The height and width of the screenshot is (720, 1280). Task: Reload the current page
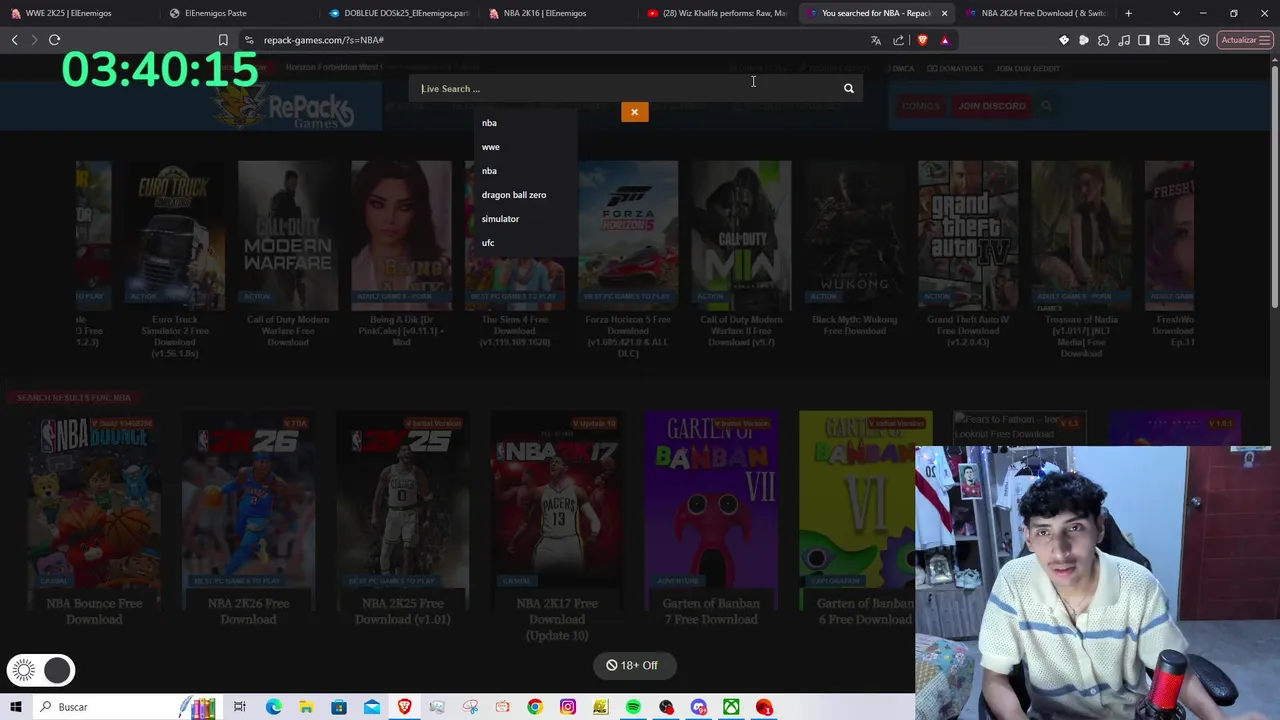point(54,40)
